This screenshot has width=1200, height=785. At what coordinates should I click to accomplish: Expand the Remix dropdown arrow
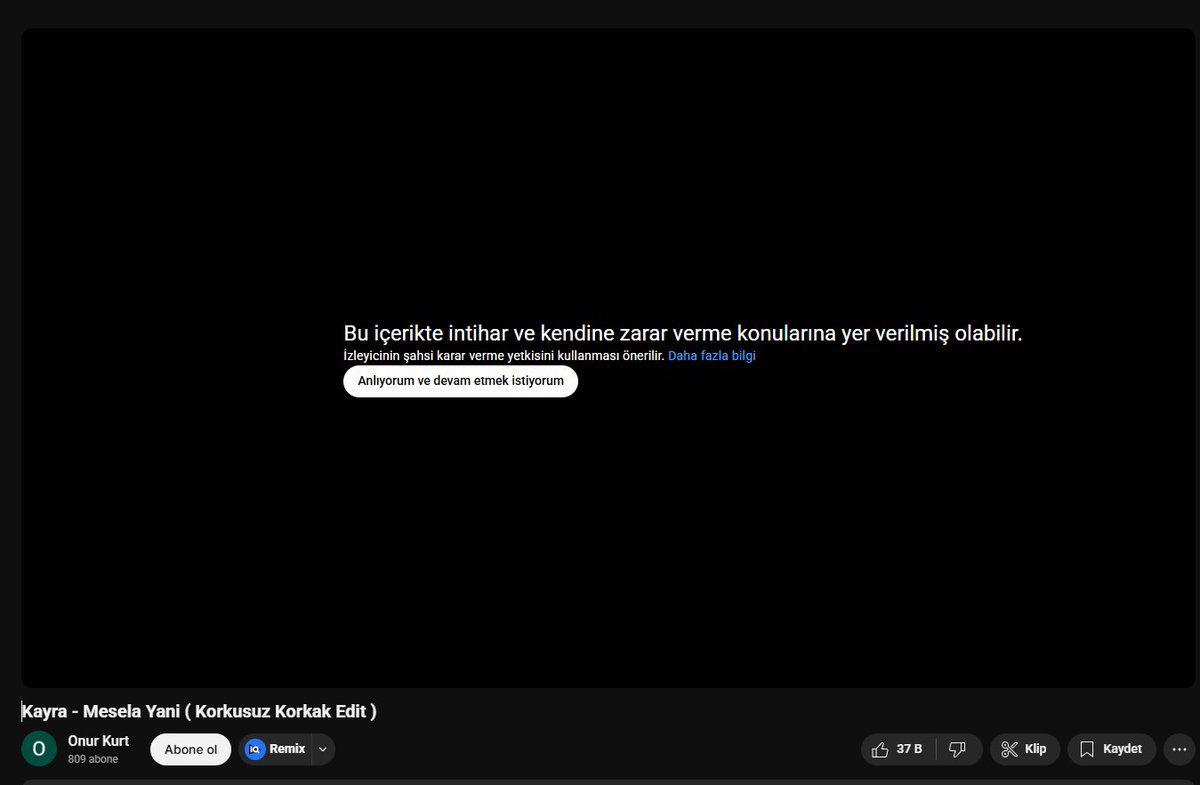tap(323, 749)
